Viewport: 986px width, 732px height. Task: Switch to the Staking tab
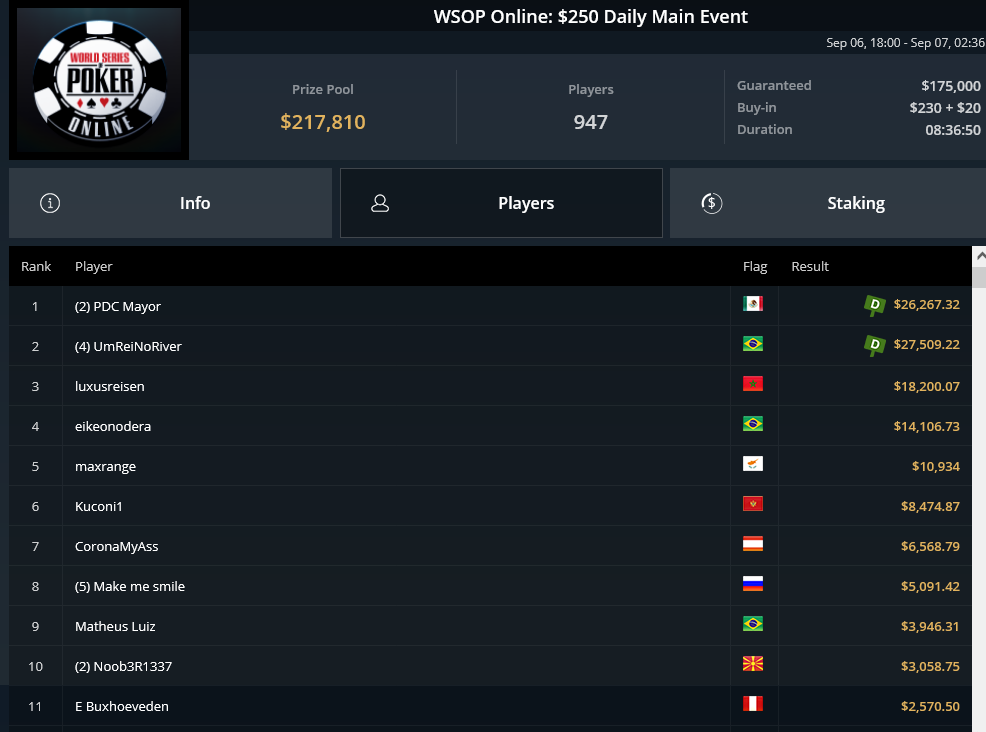click(x=828, y=203)
